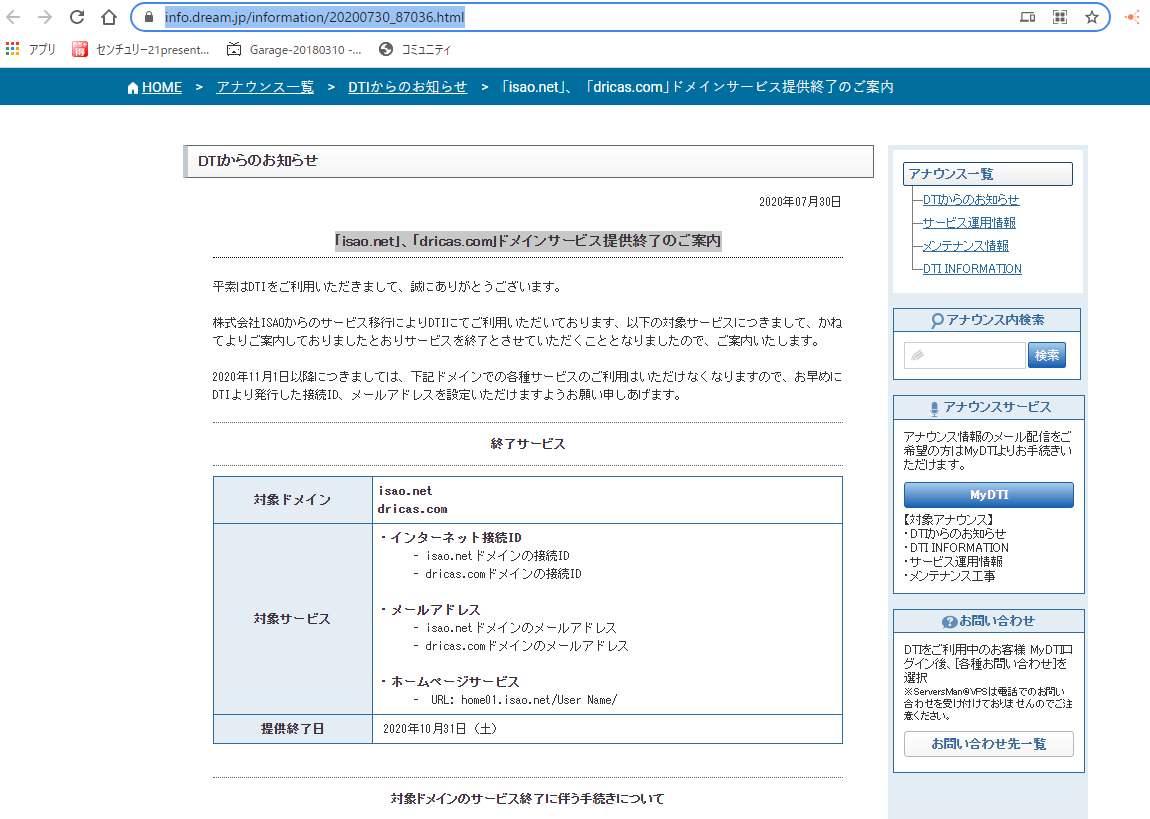Click the orange extension icon at toolbar edge
The height and width of the screenshot is (819, 1150).
tap(1134, 17)
